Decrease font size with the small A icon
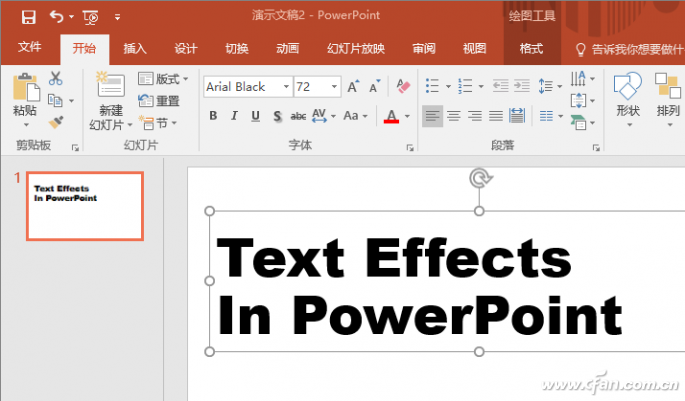 pyautogui.click(x=375, y=86)
